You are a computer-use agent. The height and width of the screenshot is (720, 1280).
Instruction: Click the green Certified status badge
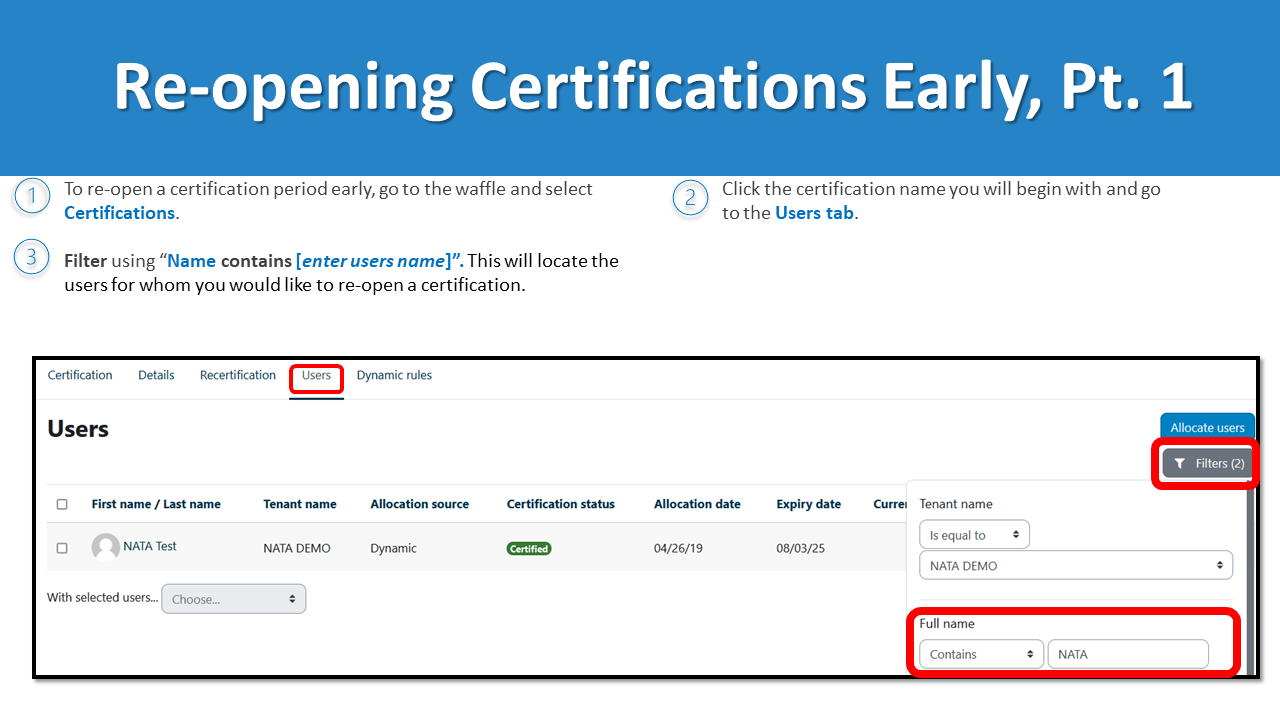[529, 548]
